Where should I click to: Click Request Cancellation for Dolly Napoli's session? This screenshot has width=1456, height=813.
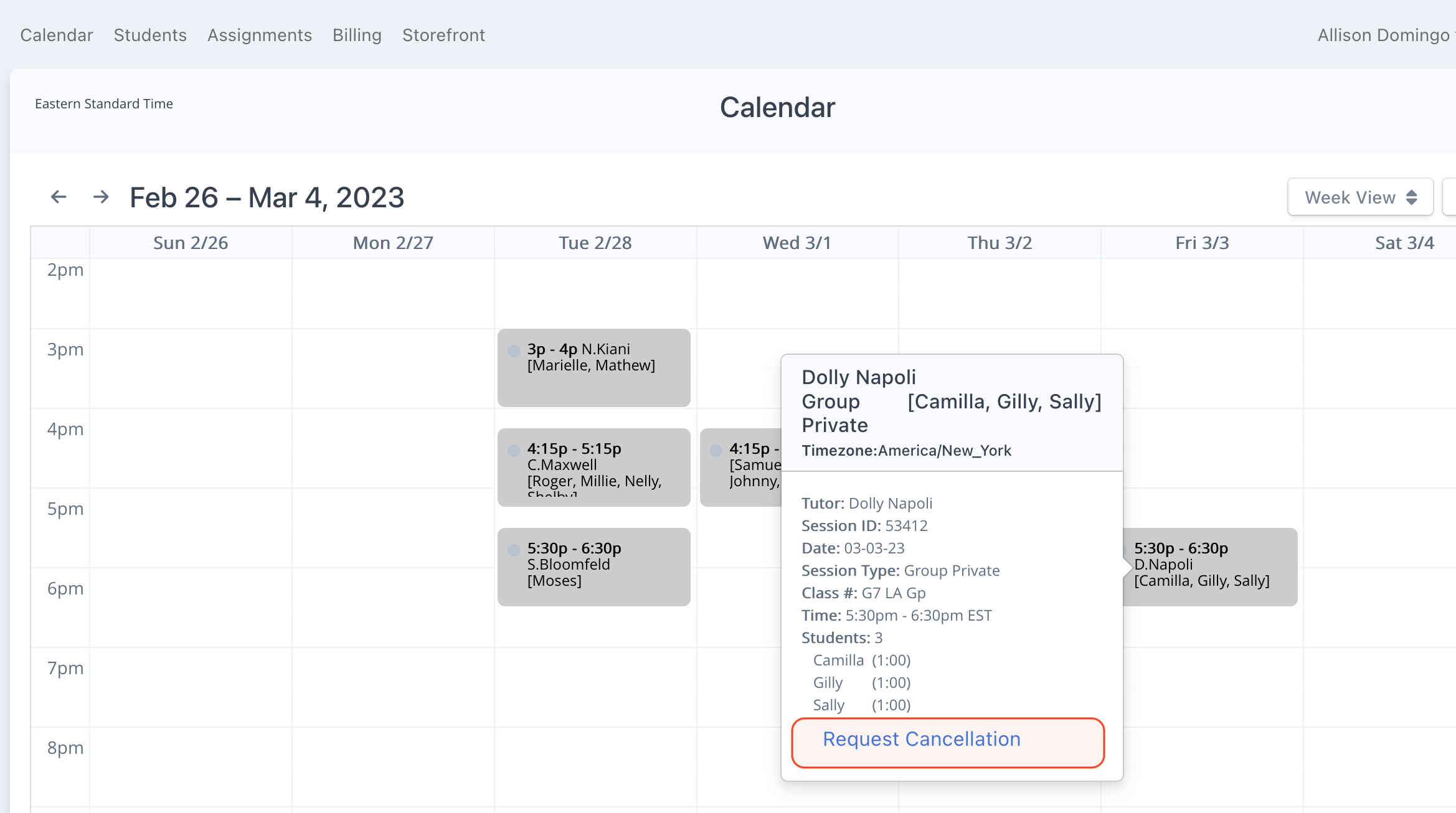pos(921,740)
